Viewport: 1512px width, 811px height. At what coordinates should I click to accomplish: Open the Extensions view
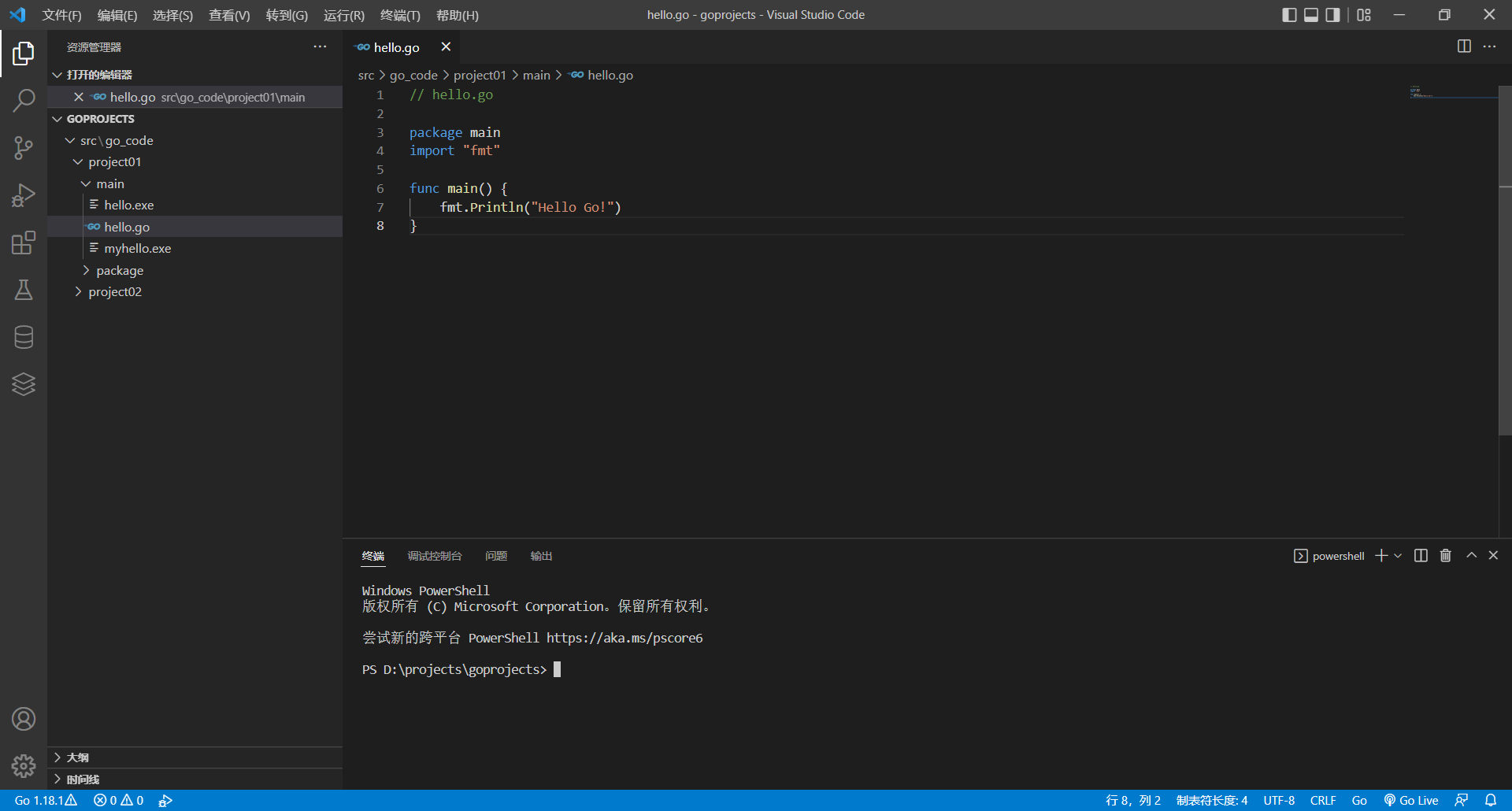pos(24,243)
